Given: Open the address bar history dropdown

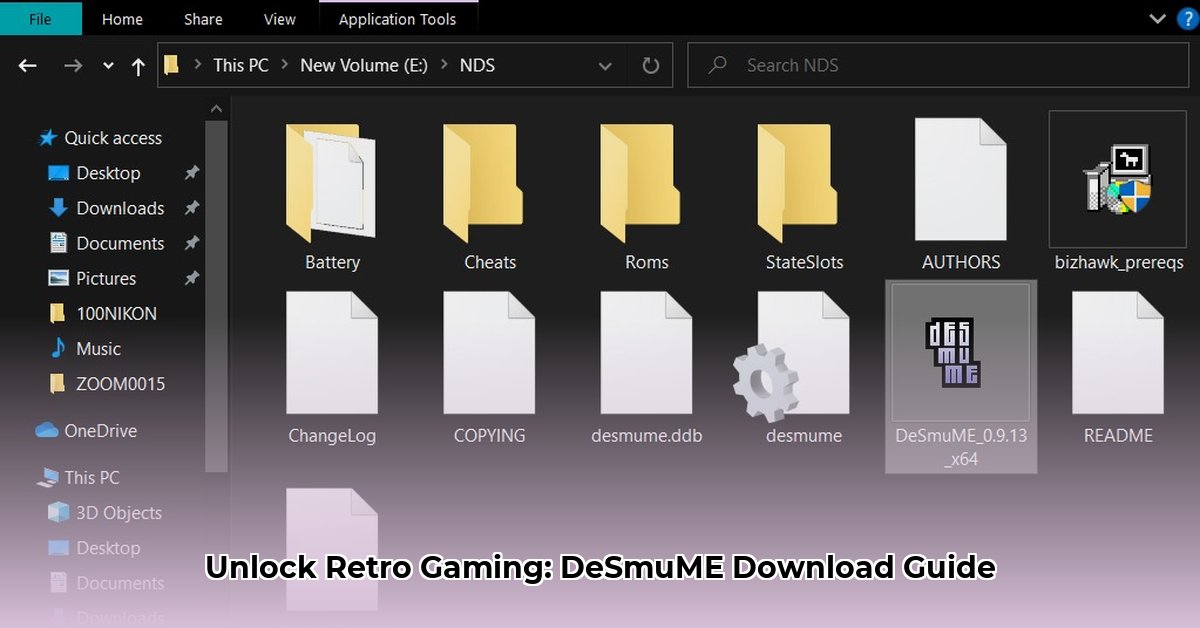Looking at the screenshot, I should [x=605, y=65].
